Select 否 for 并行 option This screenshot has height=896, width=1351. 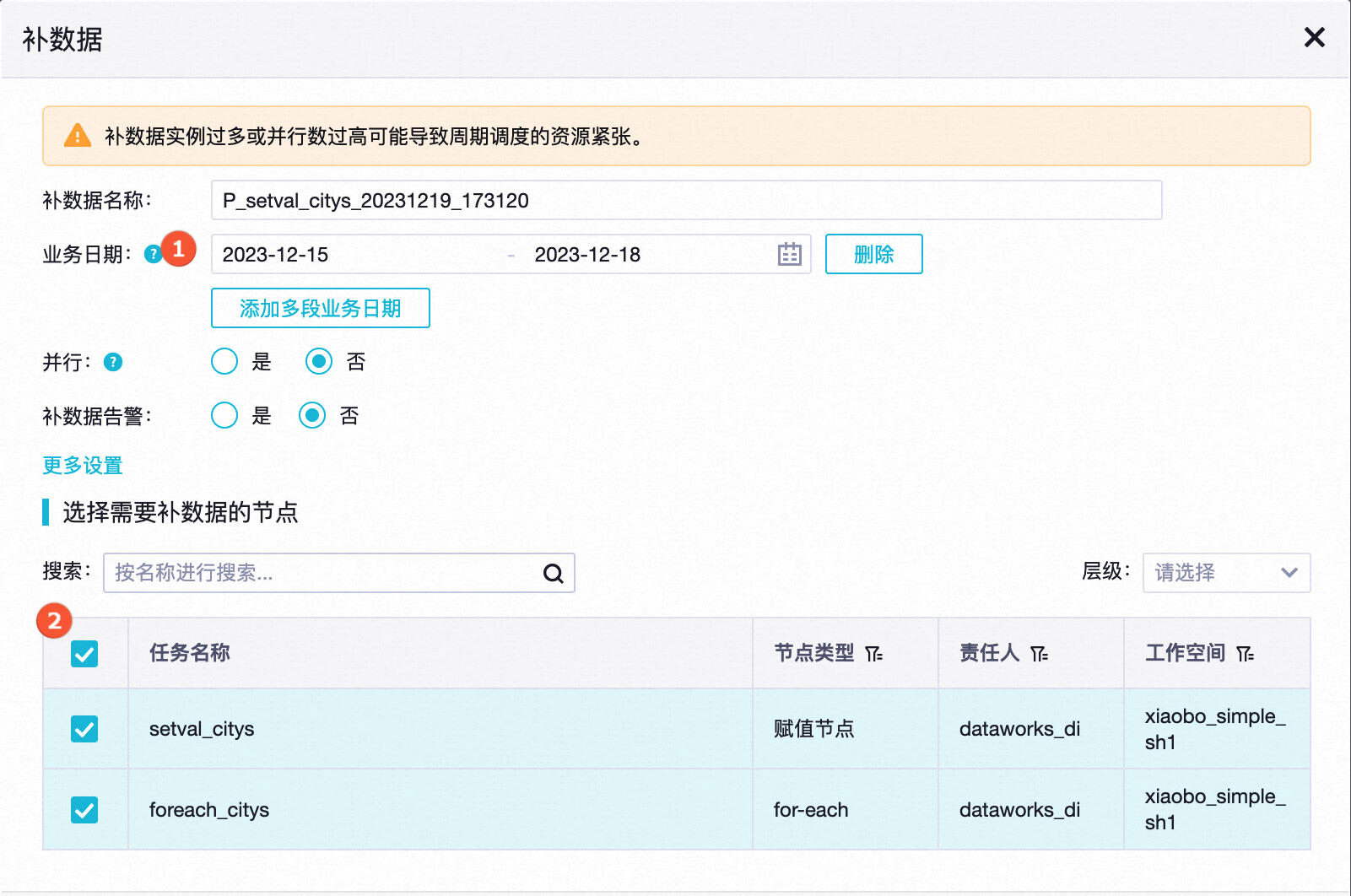tap(319, 362)
